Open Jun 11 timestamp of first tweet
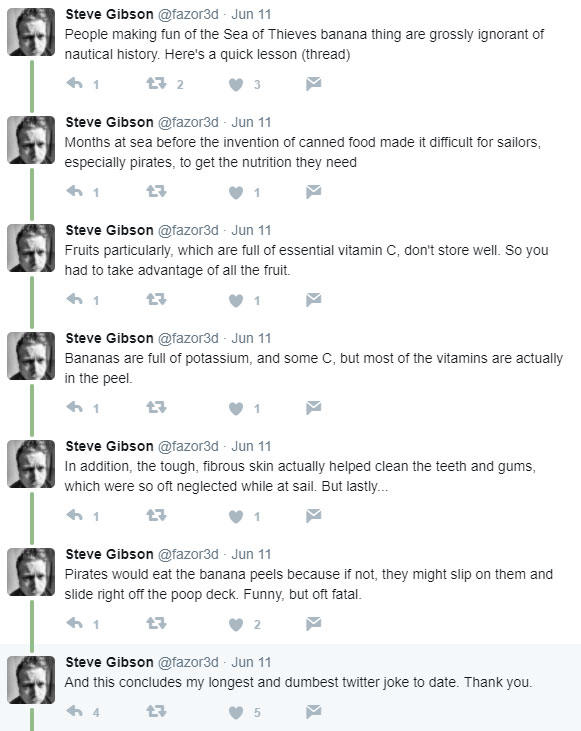The height and width of the screenshot is (731, 581). tap(251, 14)
